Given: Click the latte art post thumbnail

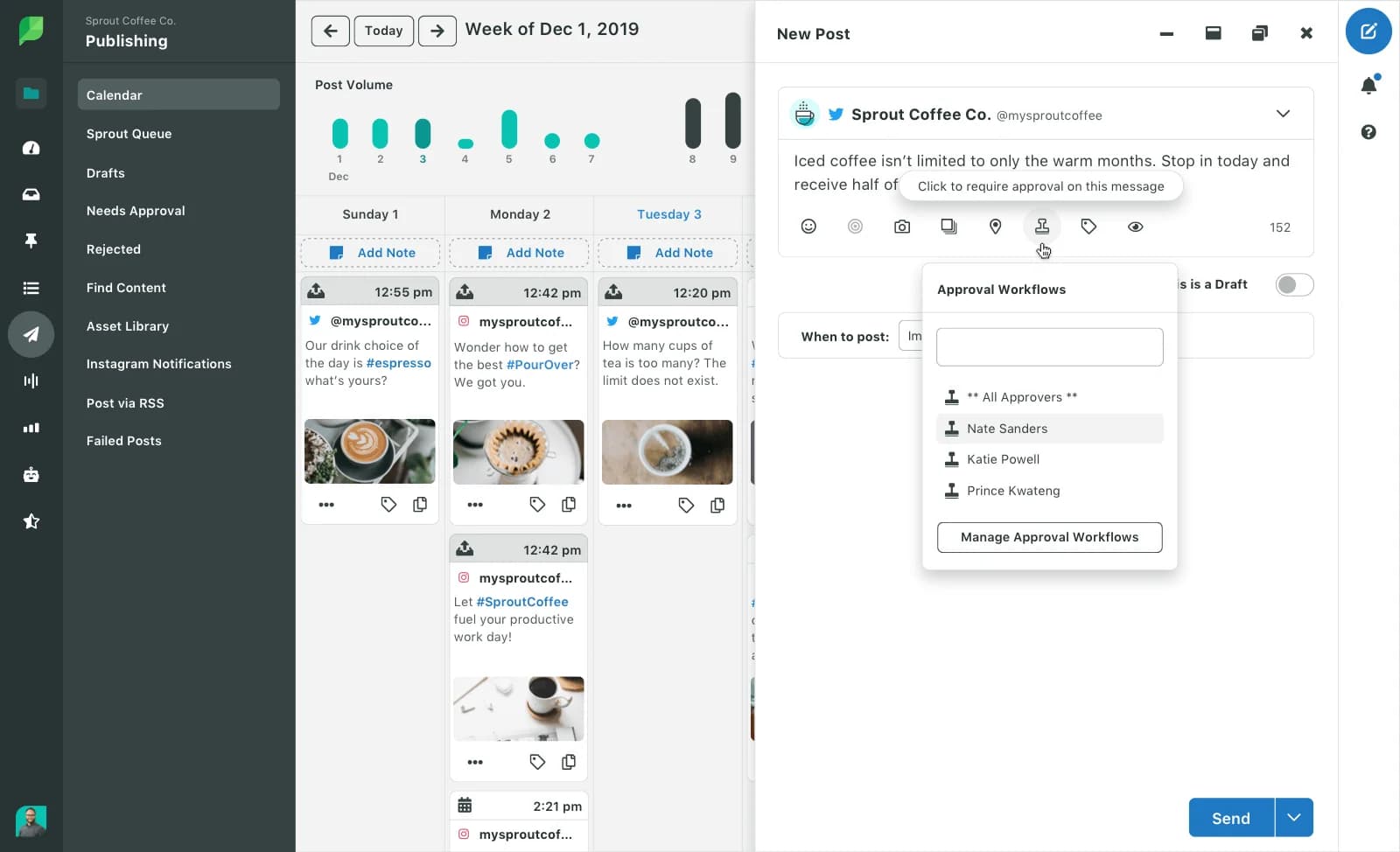Looking at the screenshot, I should coord(369,451).
